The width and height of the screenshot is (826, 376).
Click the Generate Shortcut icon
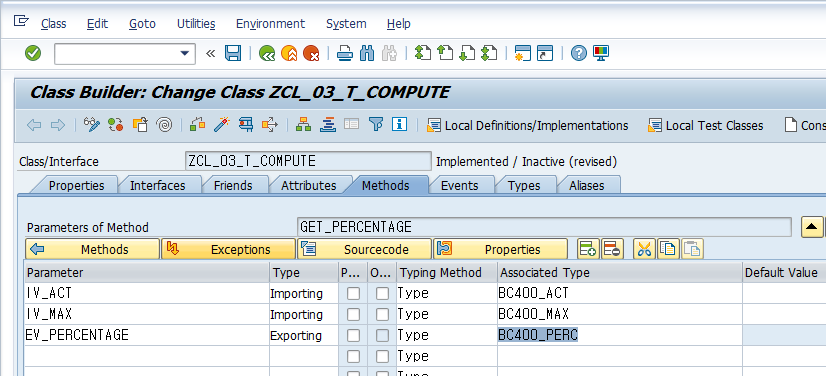point(545,53)
